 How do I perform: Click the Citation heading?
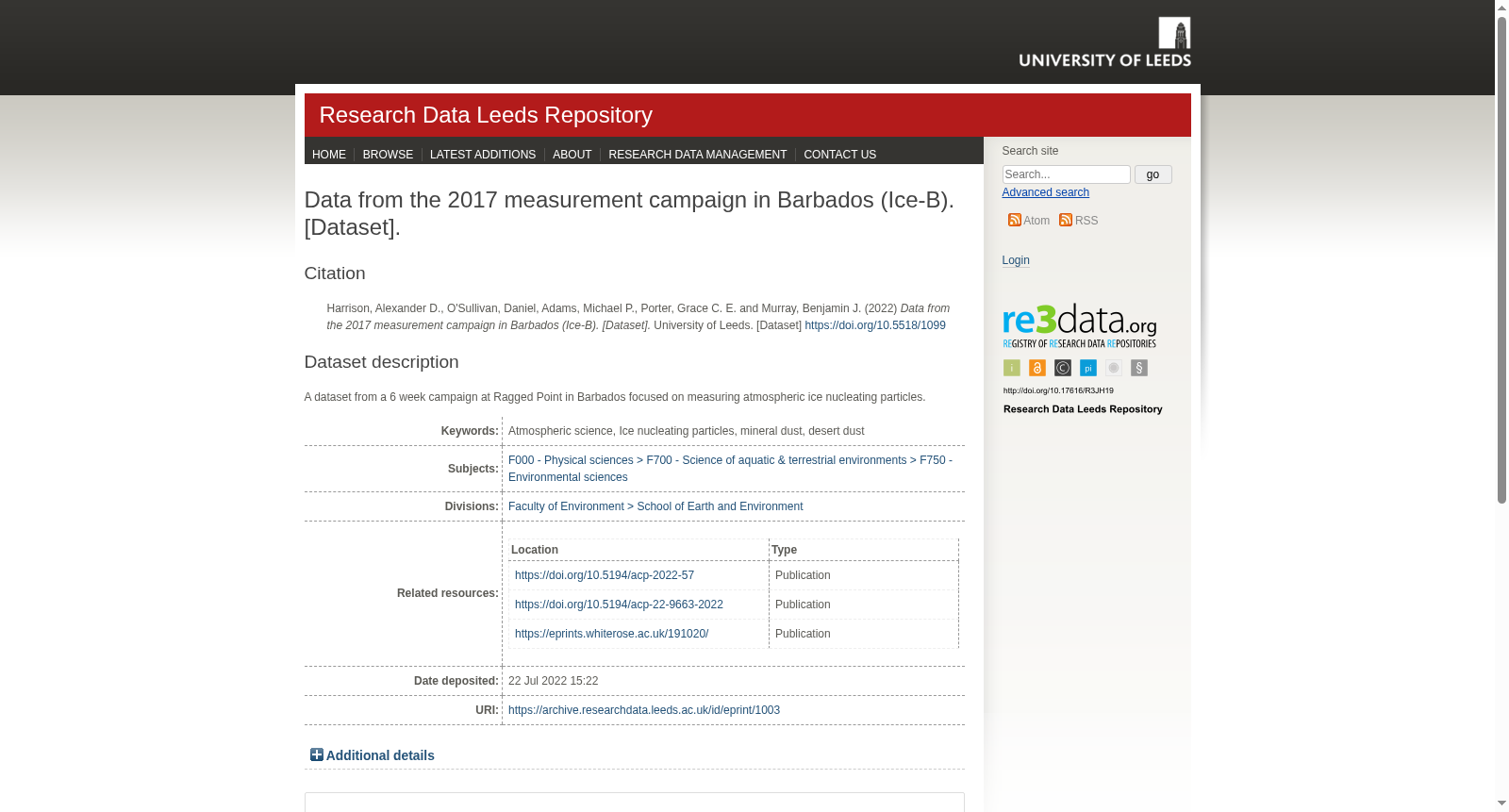[x=335, y=273]
